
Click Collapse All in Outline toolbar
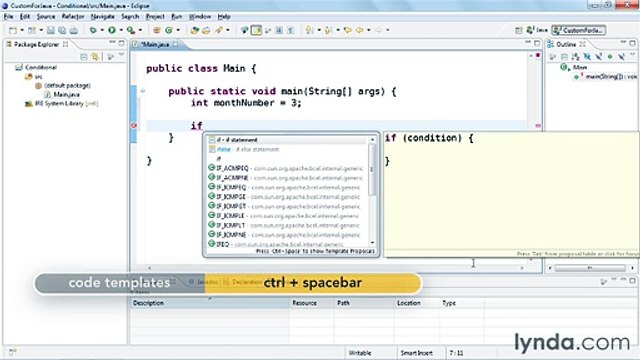click(564, 57)
